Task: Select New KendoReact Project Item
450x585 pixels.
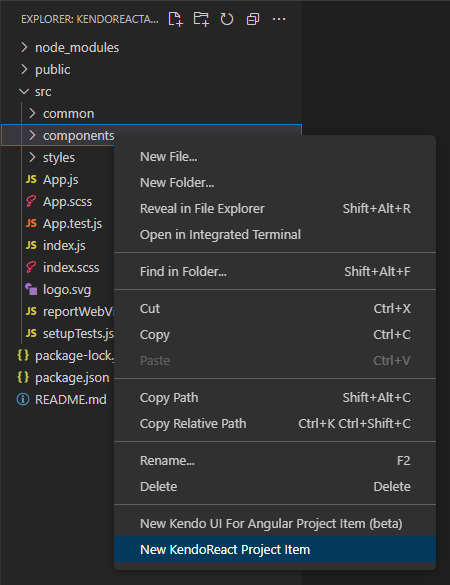Action: click(x=275, y=550)
